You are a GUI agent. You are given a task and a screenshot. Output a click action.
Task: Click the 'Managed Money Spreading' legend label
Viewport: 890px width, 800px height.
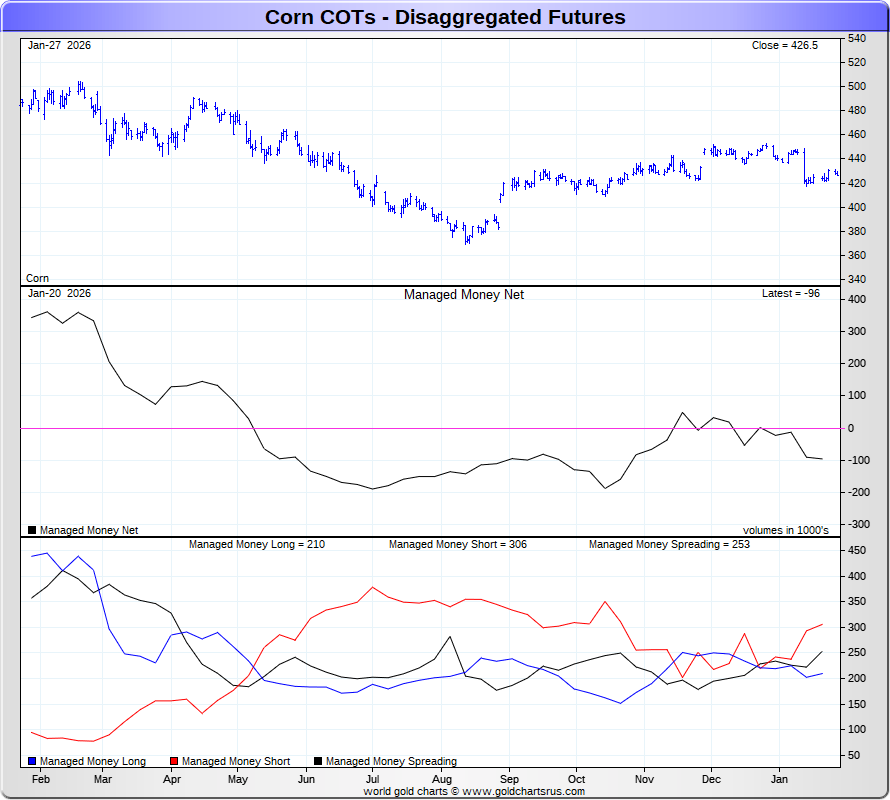(x=391, y=761)
